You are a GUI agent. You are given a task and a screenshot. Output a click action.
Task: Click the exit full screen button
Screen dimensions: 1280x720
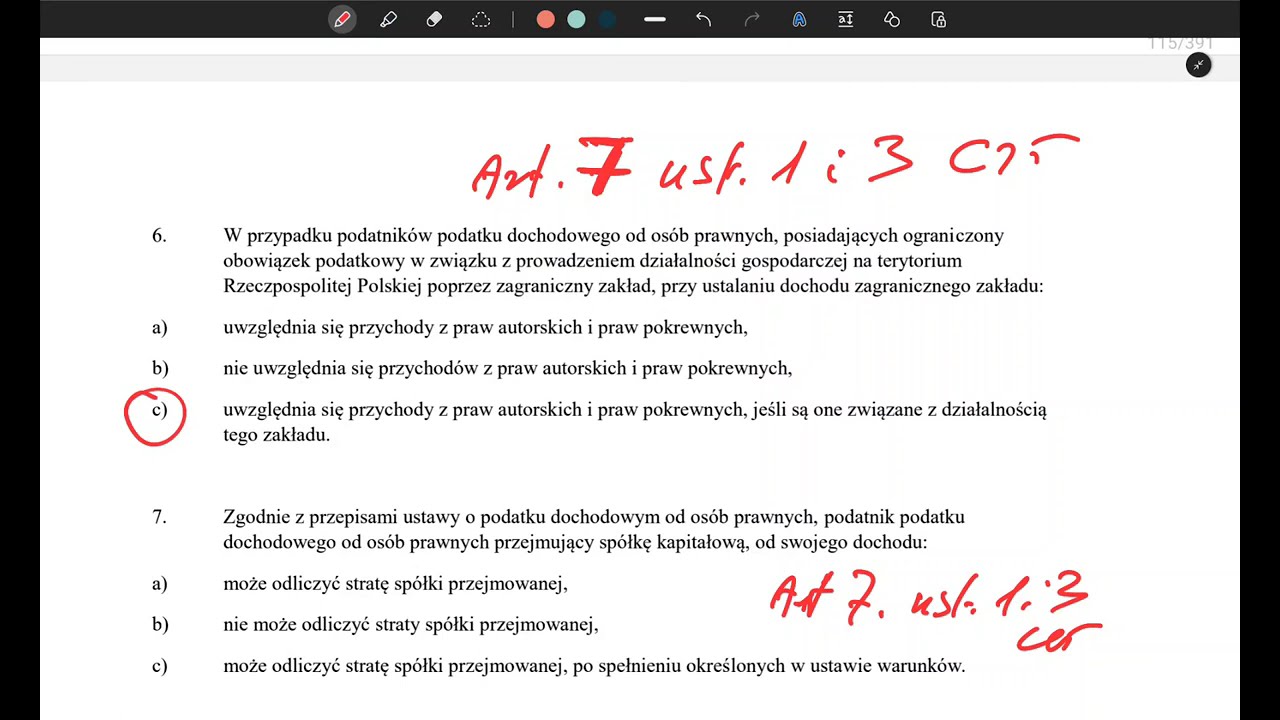pos(1198,65)
